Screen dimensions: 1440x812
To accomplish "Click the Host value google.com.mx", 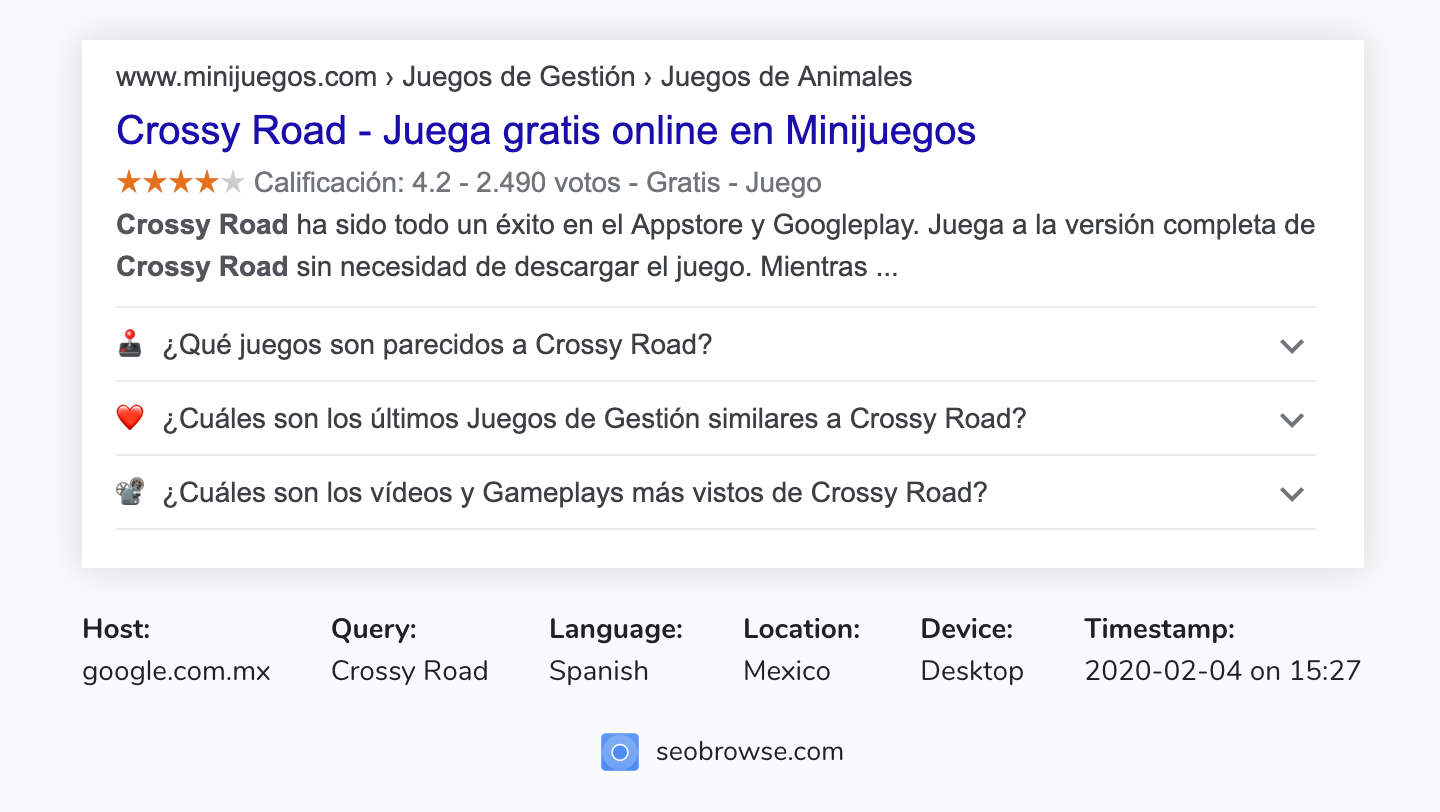I will 177,671.
